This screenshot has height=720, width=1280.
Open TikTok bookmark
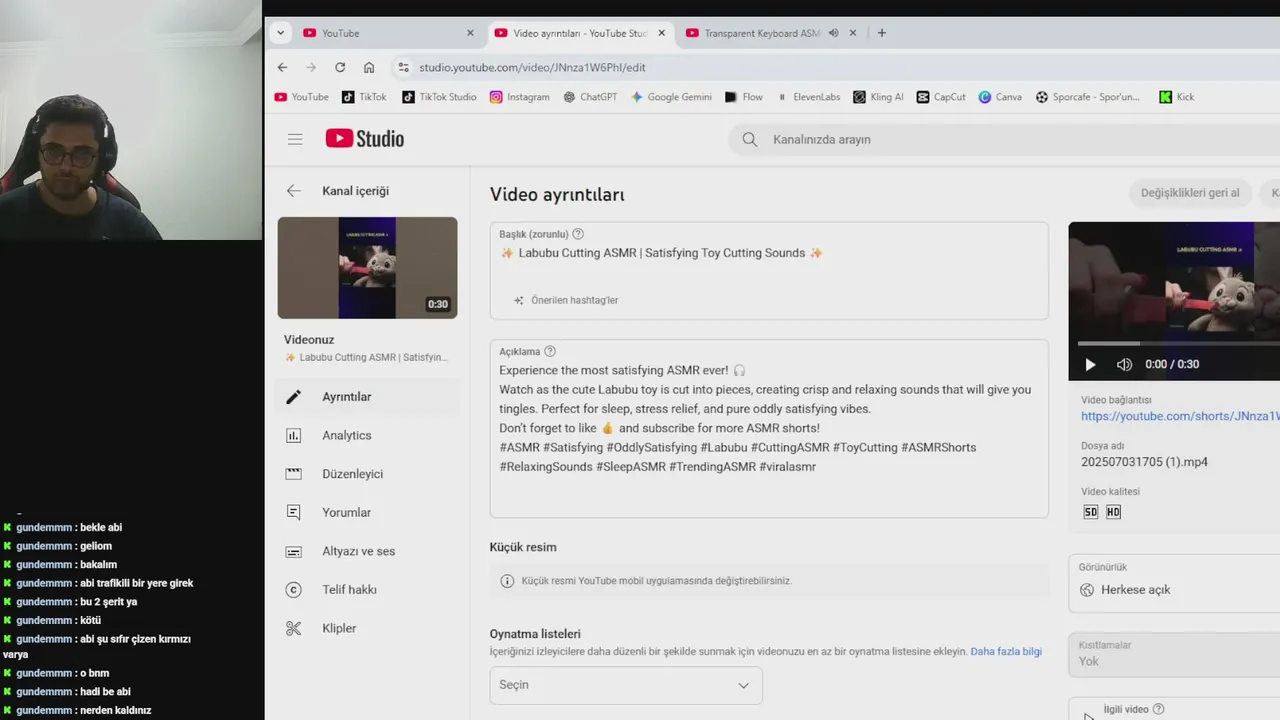pos(364,97)
